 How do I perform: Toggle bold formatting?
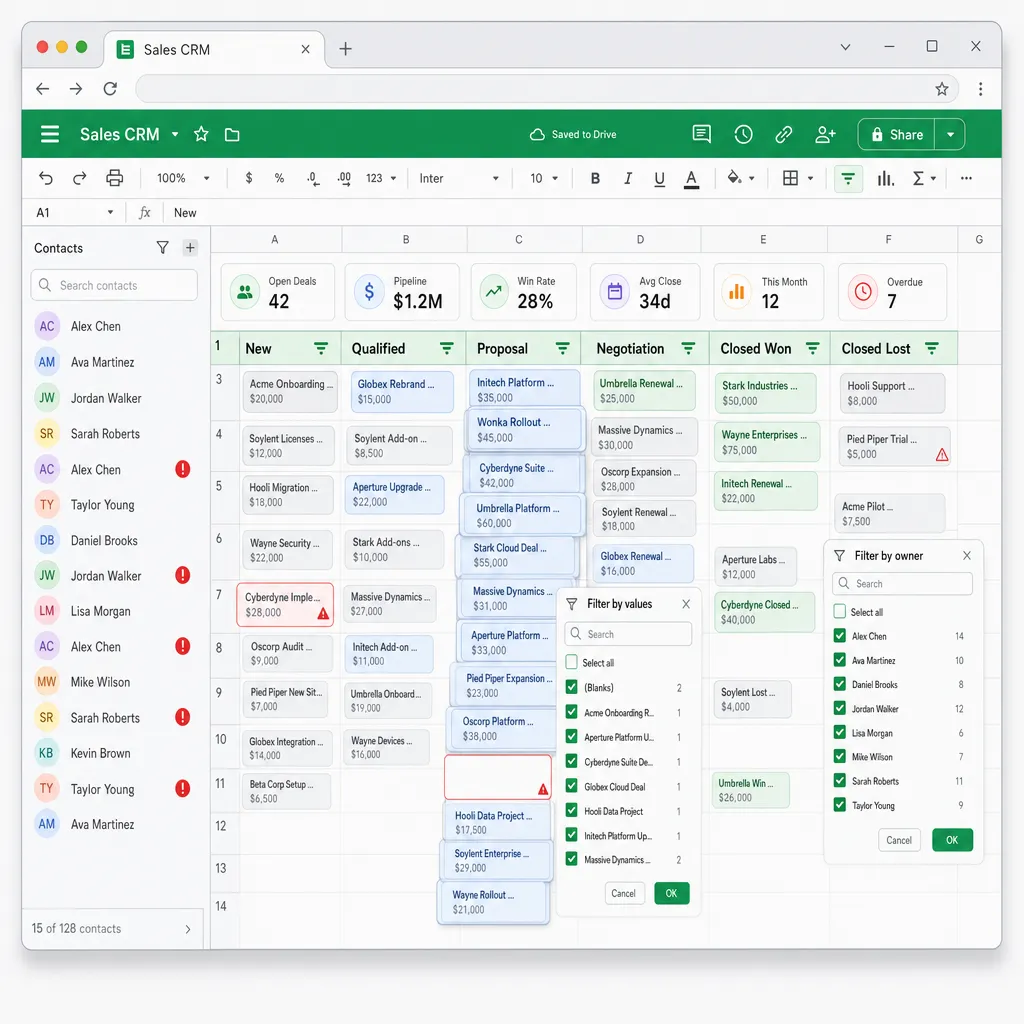pyautogui.click(x=595, y=178)
